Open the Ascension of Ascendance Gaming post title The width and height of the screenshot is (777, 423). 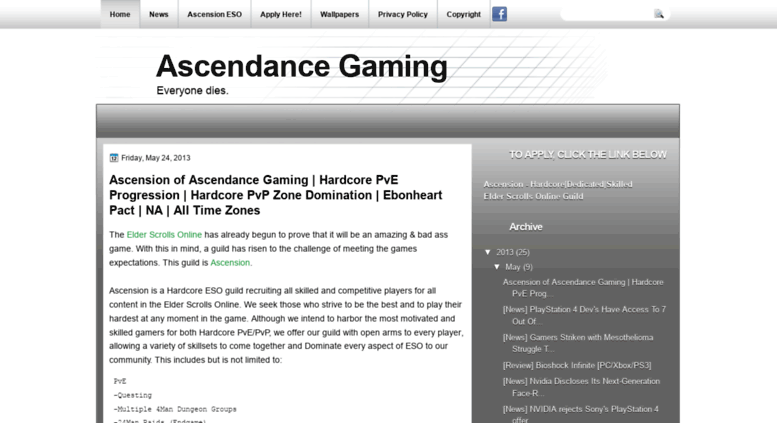[276, 195]
